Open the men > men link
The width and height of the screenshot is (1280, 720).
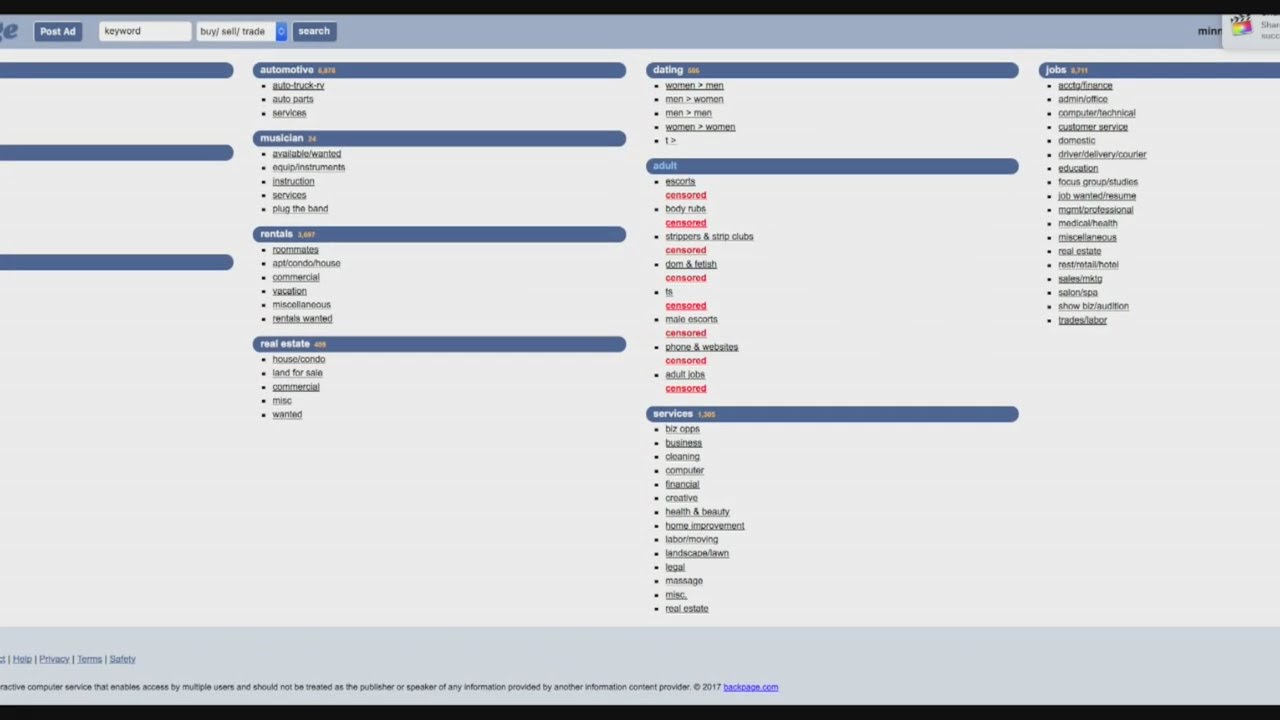(x=688, y=113)
